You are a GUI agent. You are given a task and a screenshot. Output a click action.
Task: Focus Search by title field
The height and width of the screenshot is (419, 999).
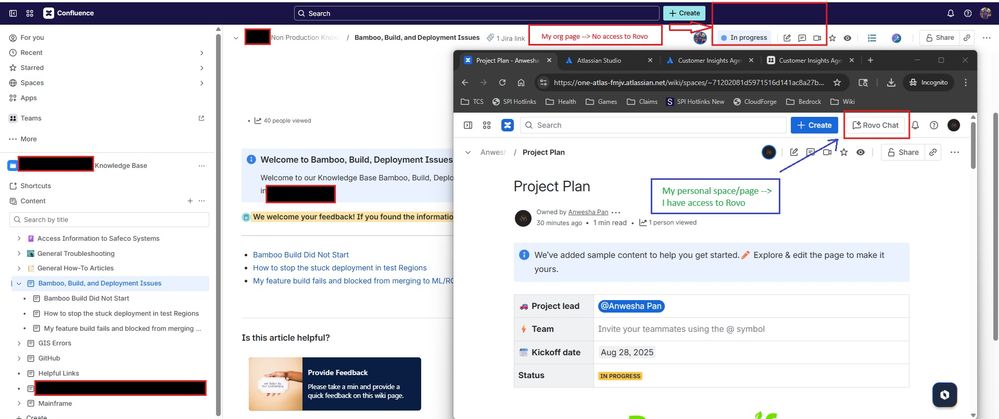[x=109, y=220]
